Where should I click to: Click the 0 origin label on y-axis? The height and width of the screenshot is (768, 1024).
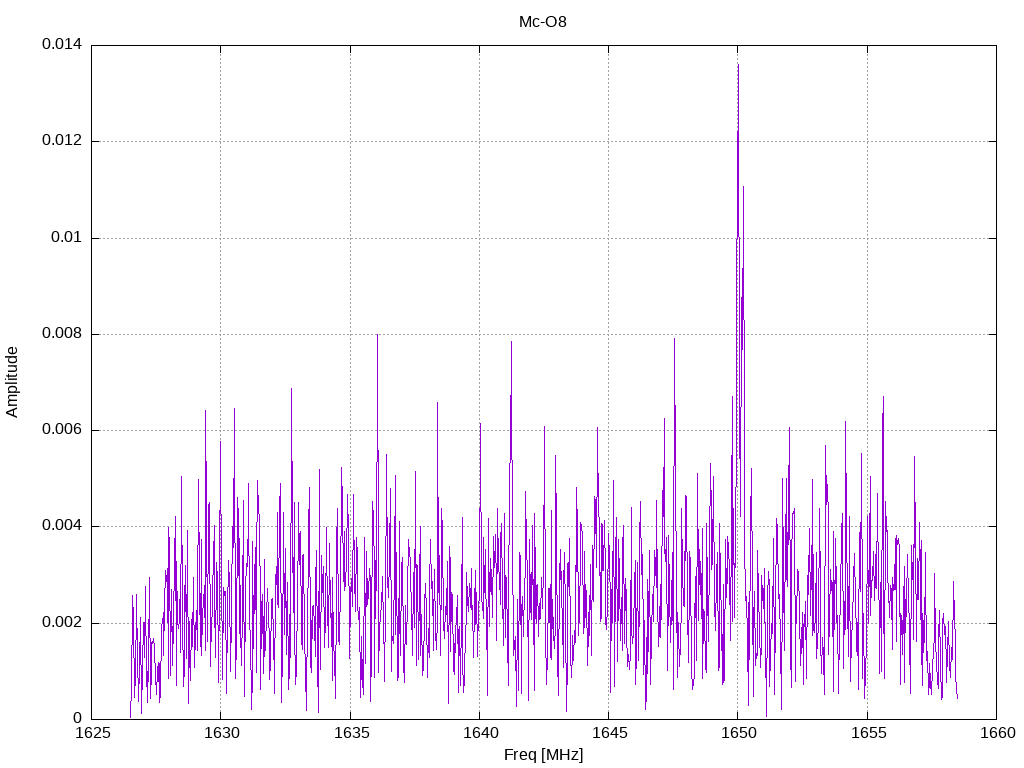(77, 719)
